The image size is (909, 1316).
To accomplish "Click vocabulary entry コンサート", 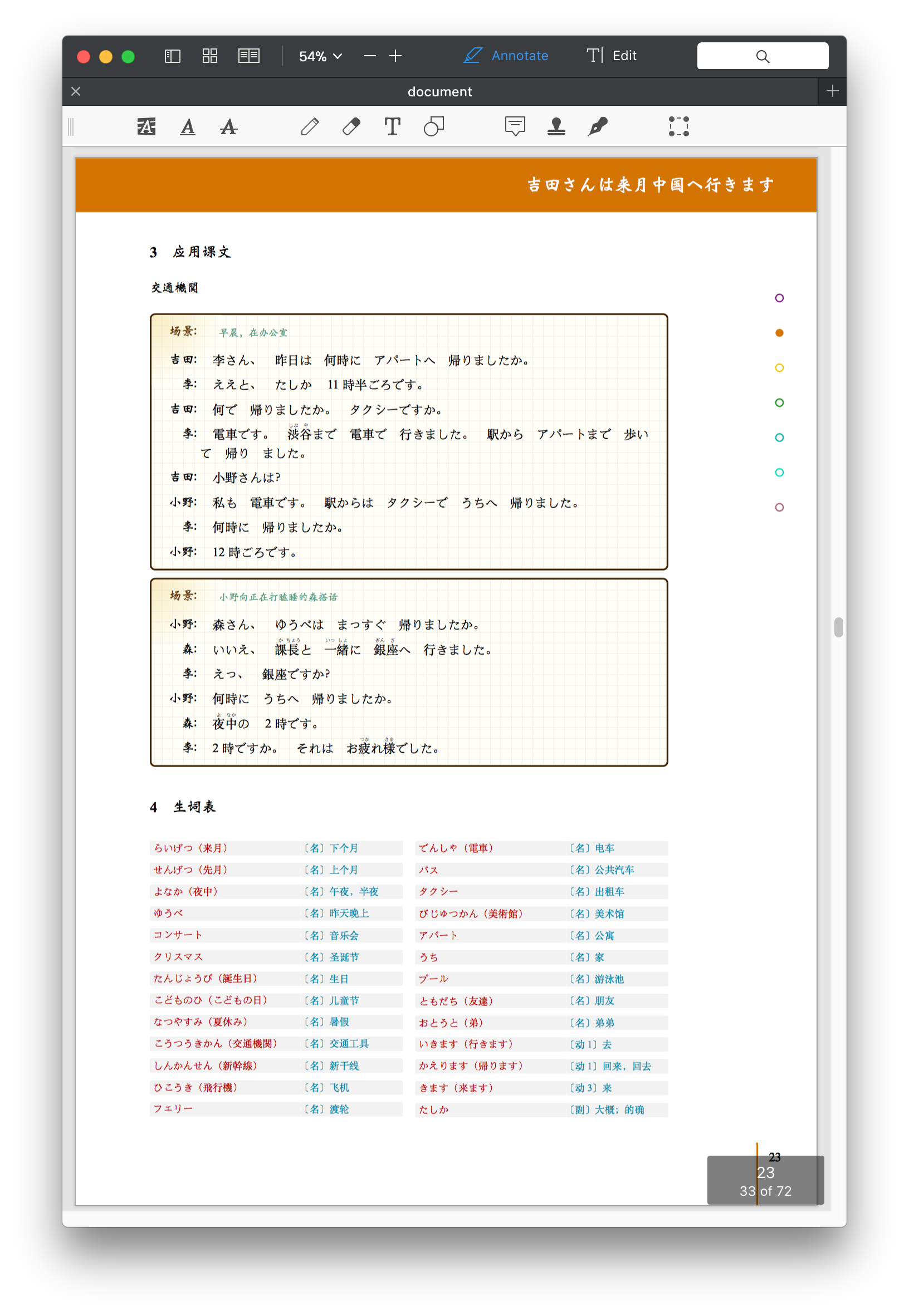I will coord(178,935).
